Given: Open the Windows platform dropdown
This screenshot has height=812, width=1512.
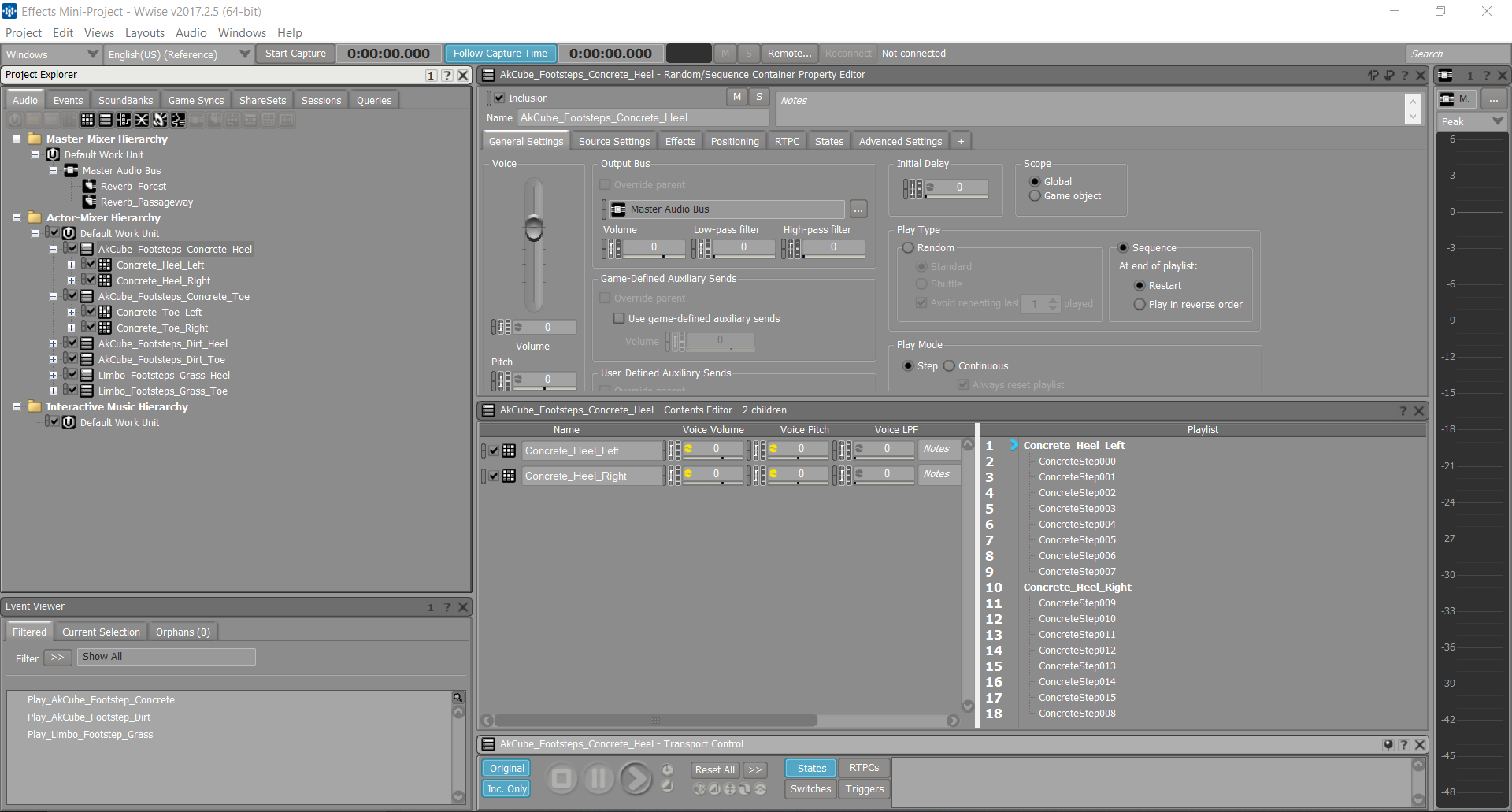Looking at the screenshot, I should [x=51, y=54].
